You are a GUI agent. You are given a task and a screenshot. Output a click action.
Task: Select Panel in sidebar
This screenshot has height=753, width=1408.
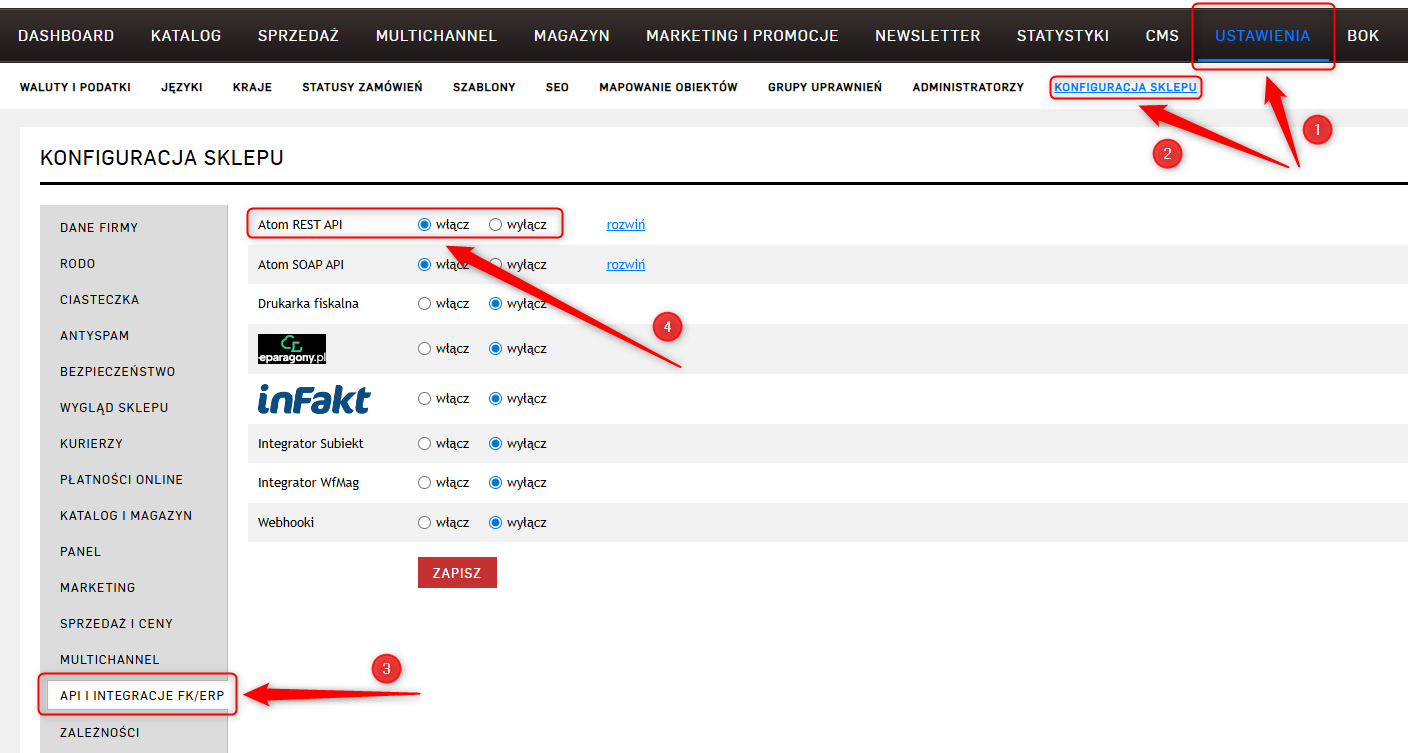pos(80,552)
